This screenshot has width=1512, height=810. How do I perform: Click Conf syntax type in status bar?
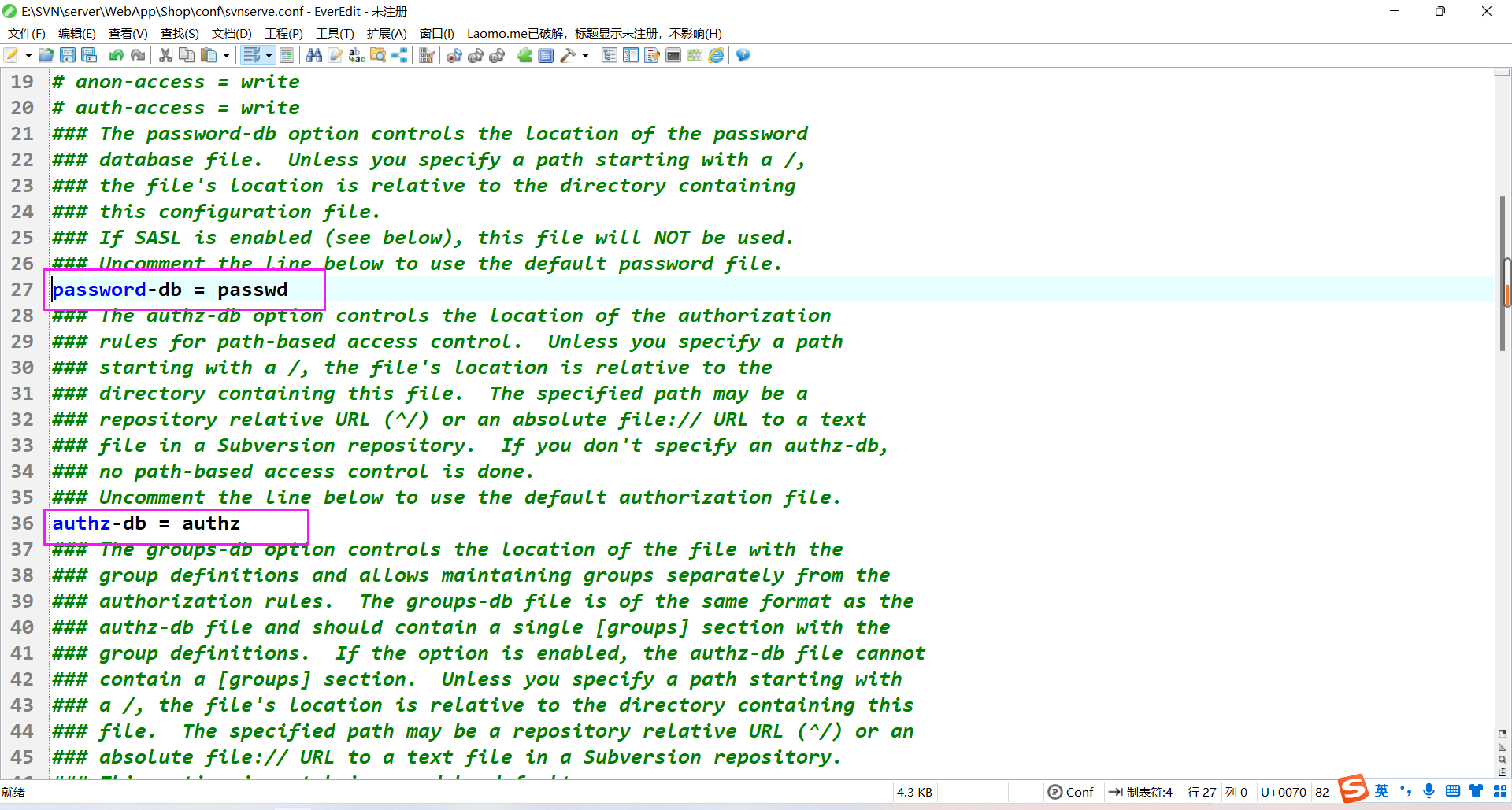tap(1071, 792)
